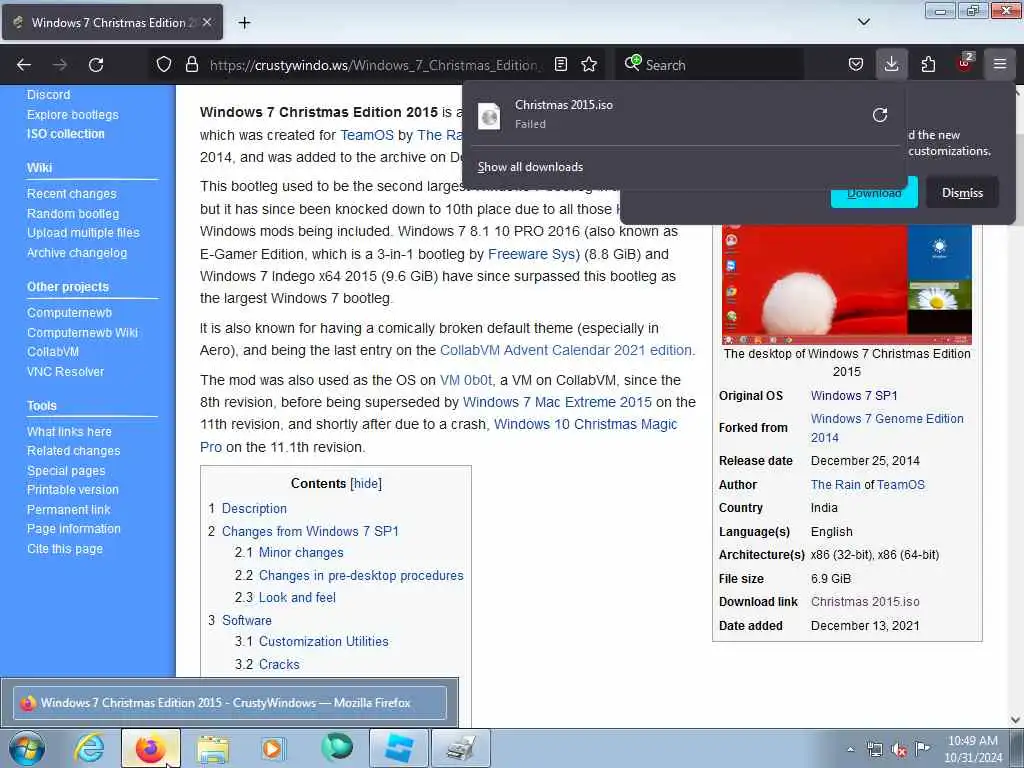Open a new browser tab

click(244, 22)
